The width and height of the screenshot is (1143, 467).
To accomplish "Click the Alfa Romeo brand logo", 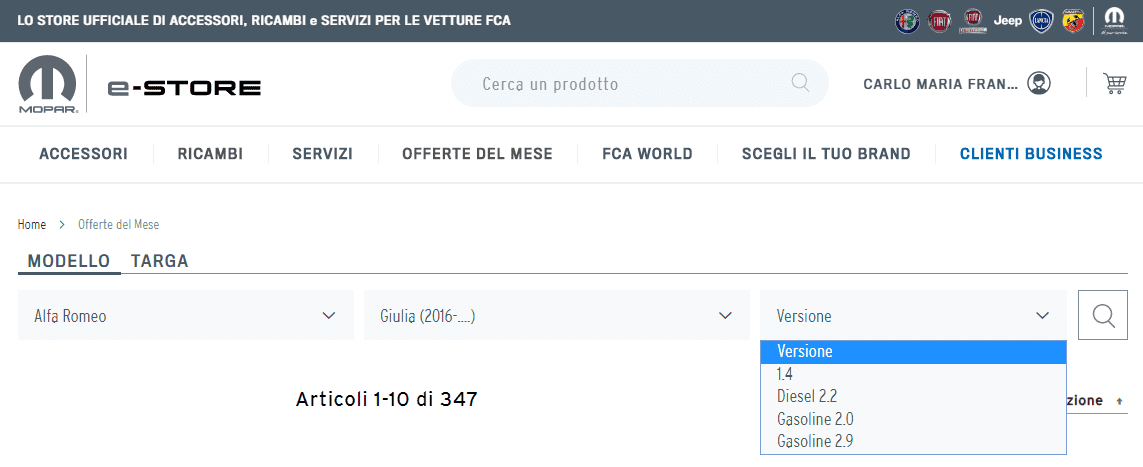I will [x=908, y=21].
